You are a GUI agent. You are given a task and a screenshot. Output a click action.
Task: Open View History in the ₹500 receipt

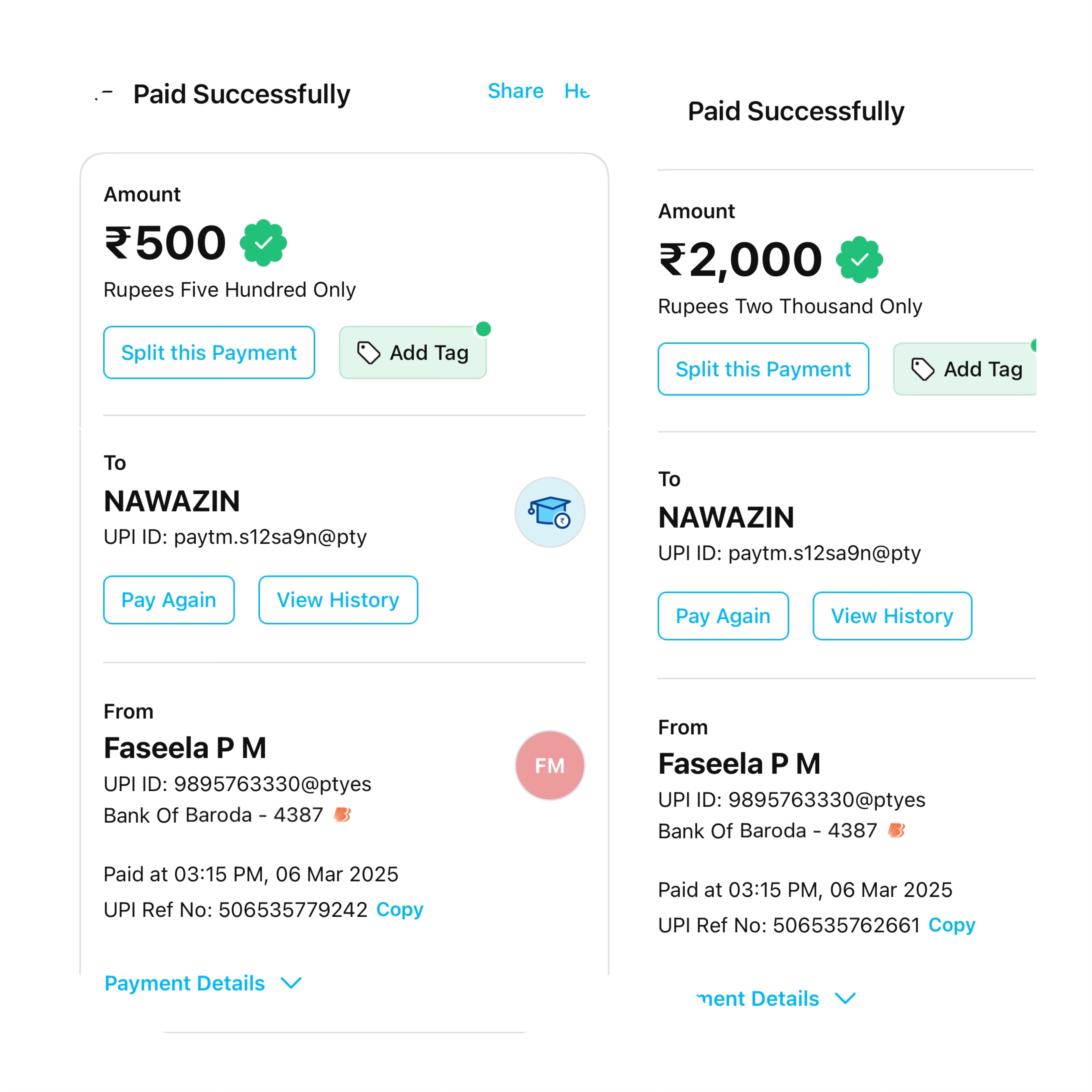338,600
